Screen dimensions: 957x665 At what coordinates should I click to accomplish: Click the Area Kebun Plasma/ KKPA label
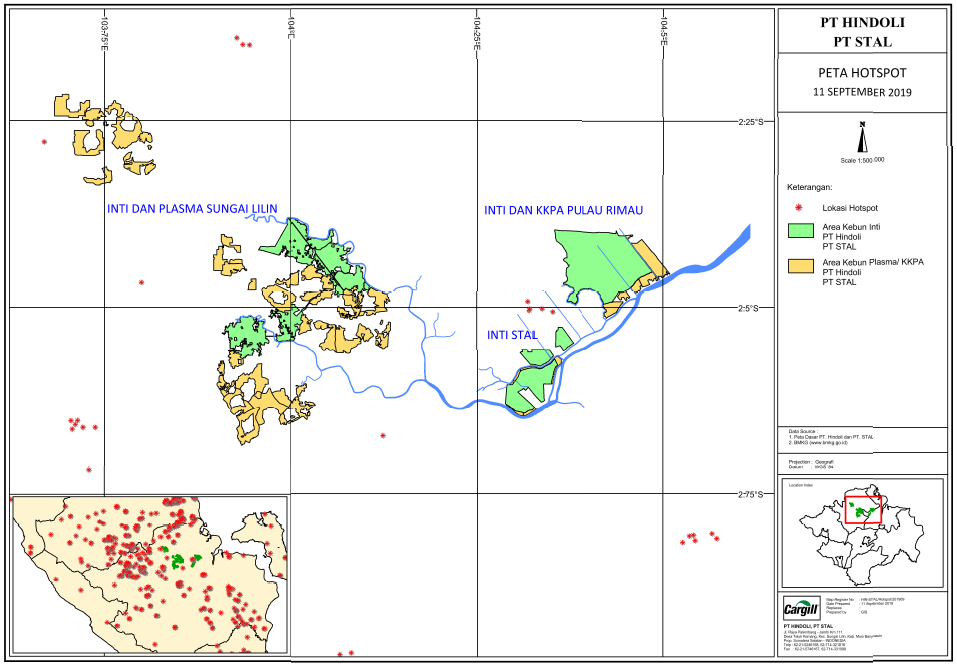[873, 262]
